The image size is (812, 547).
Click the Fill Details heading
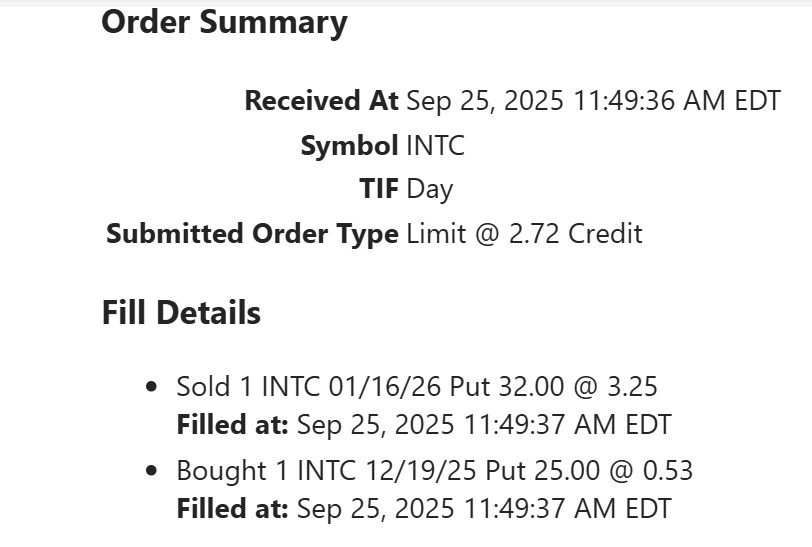[181, 313]
